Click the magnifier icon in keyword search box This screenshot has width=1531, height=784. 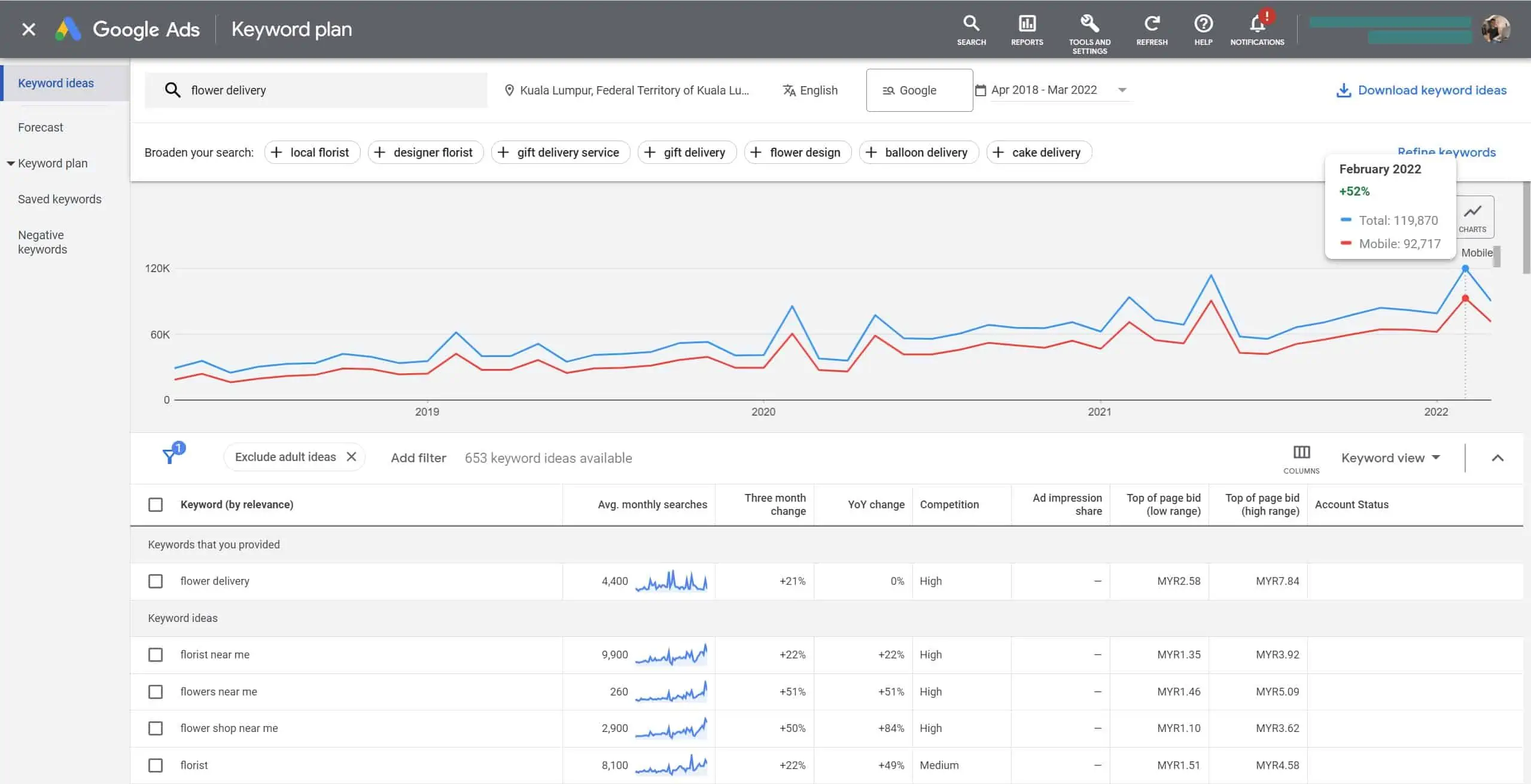click(x=172, y=90)
